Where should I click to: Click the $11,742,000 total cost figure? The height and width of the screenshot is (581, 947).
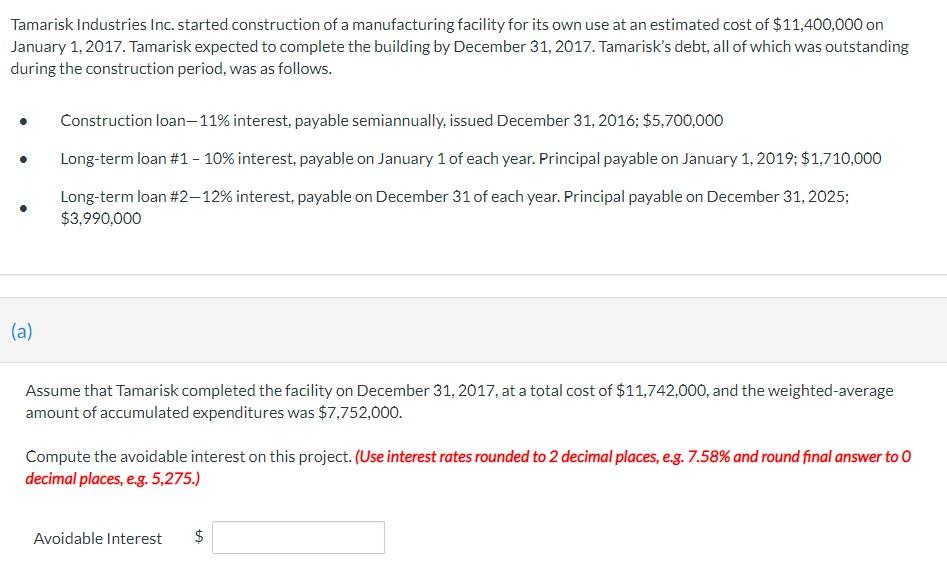662,390
